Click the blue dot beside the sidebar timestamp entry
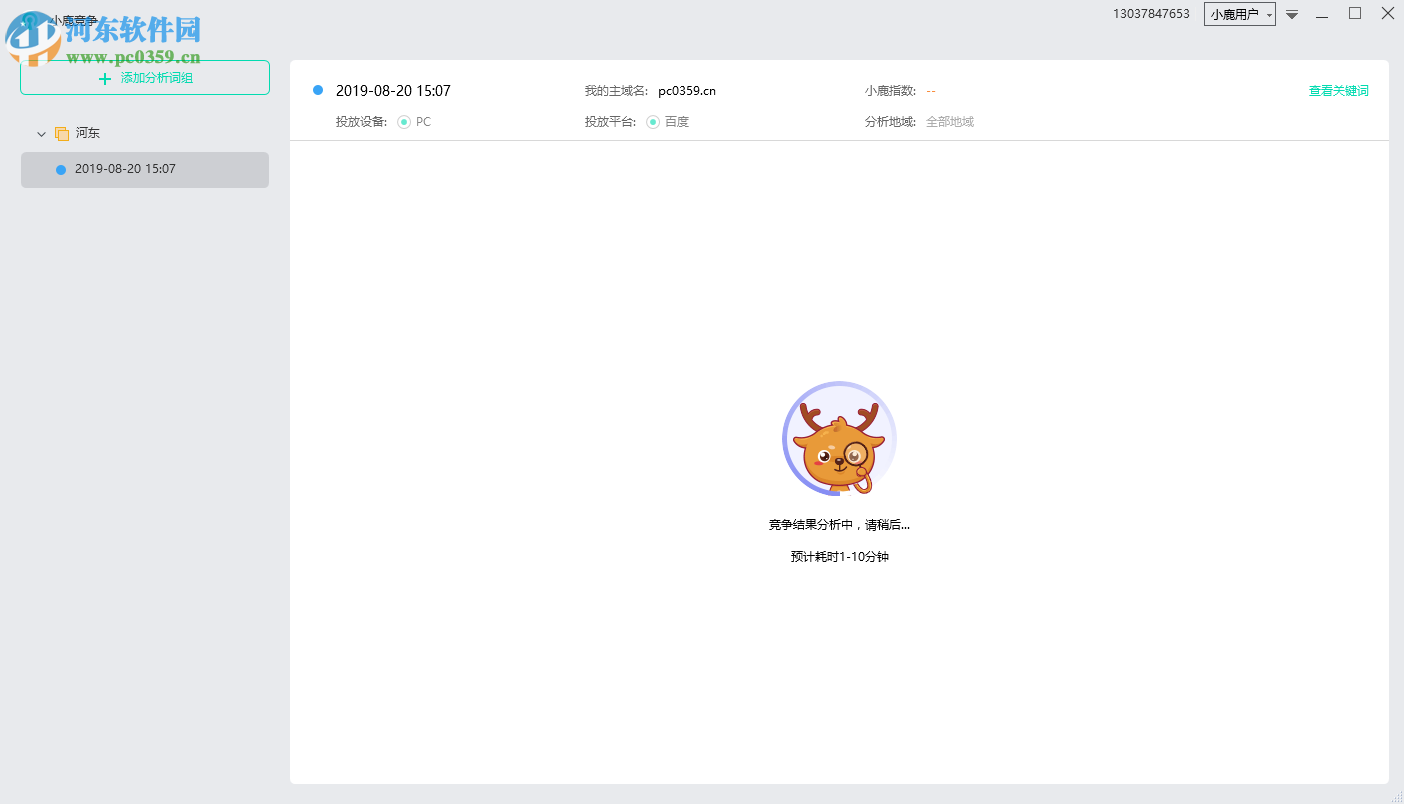The width and height of the screenshot is (1404, 804). coord(60,169)
